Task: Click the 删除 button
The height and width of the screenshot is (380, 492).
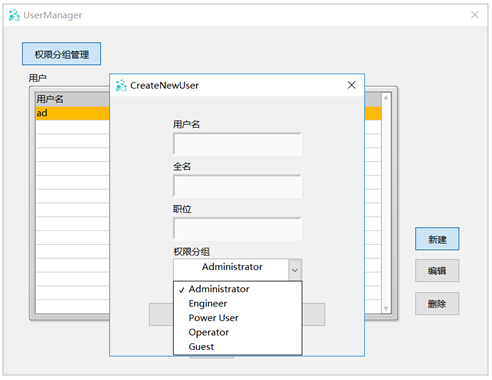Action: point(437,303)
